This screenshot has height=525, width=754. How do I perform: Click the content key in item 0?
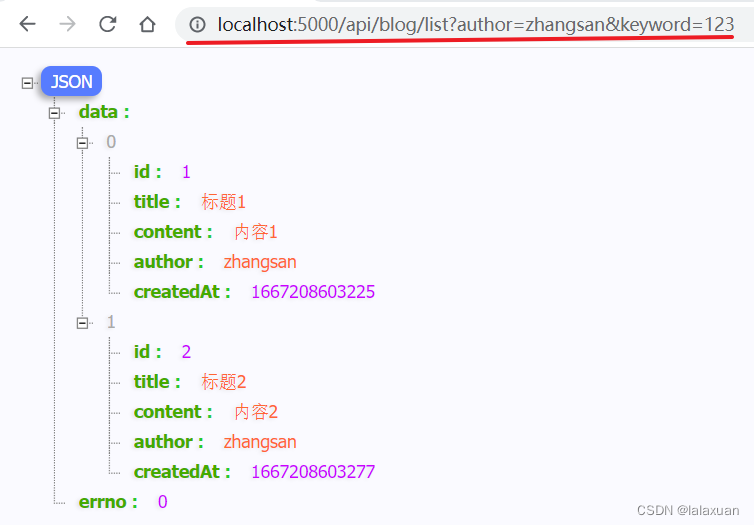tap(173, 232)
